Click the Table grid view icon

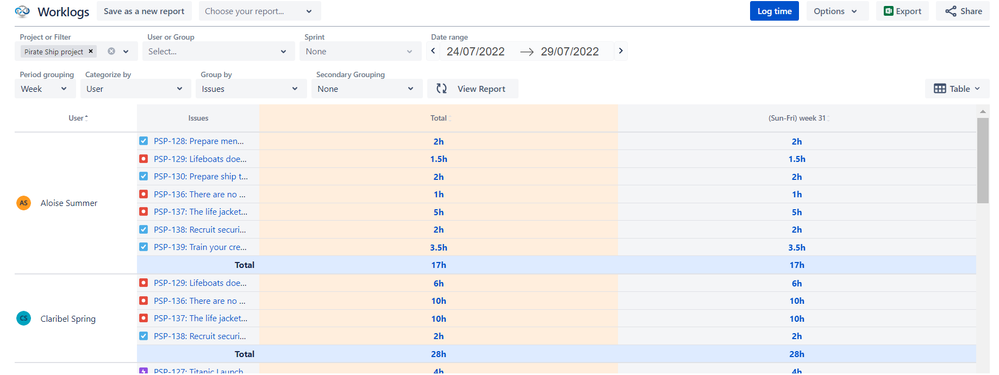click(940, 88)
